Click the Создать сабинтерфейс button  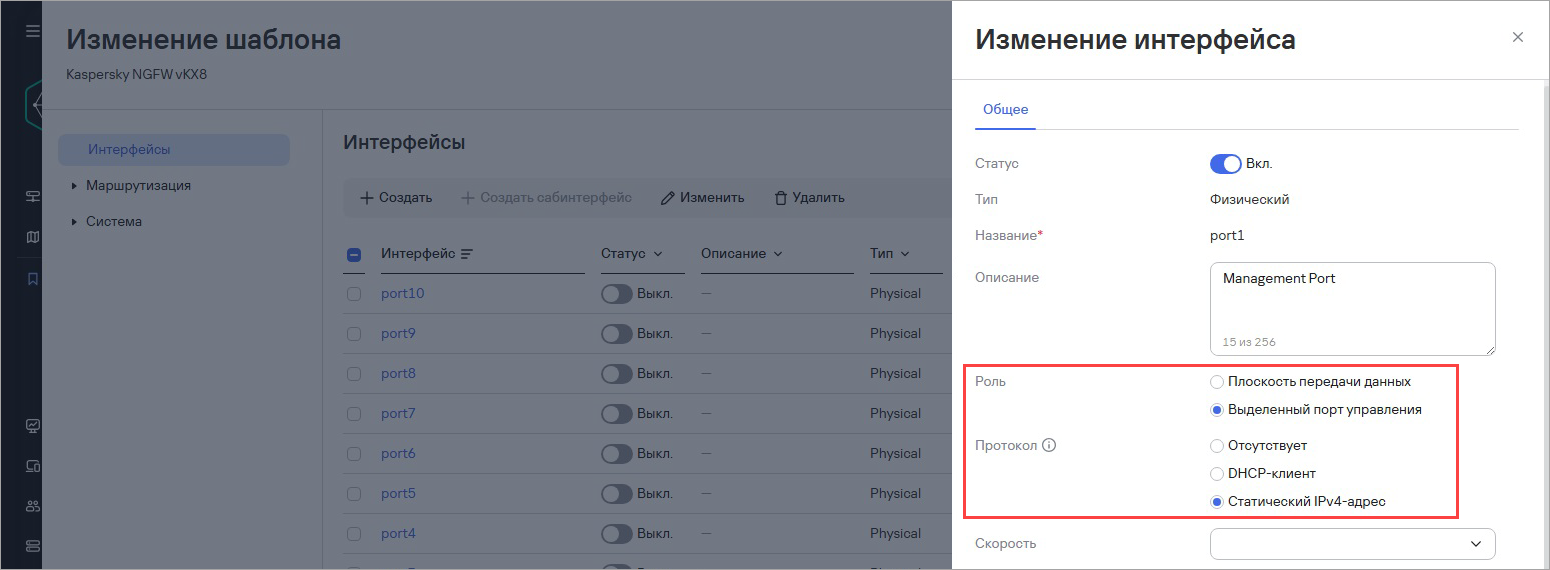coord(546,197)
